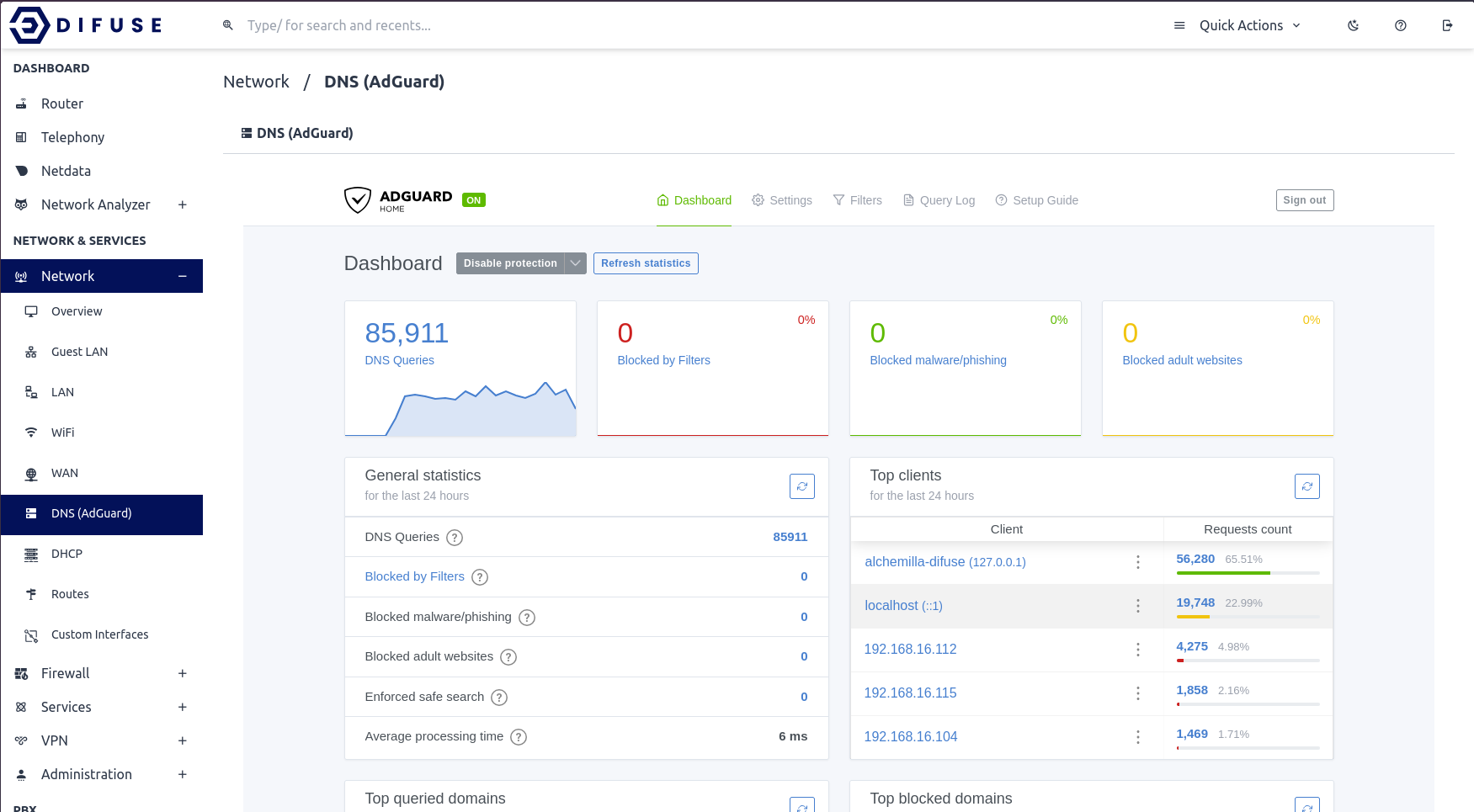Screen dimensions: 1474x812
Task: Open options menu for 192.168.16.112
Action: (x=1138, y=650)
